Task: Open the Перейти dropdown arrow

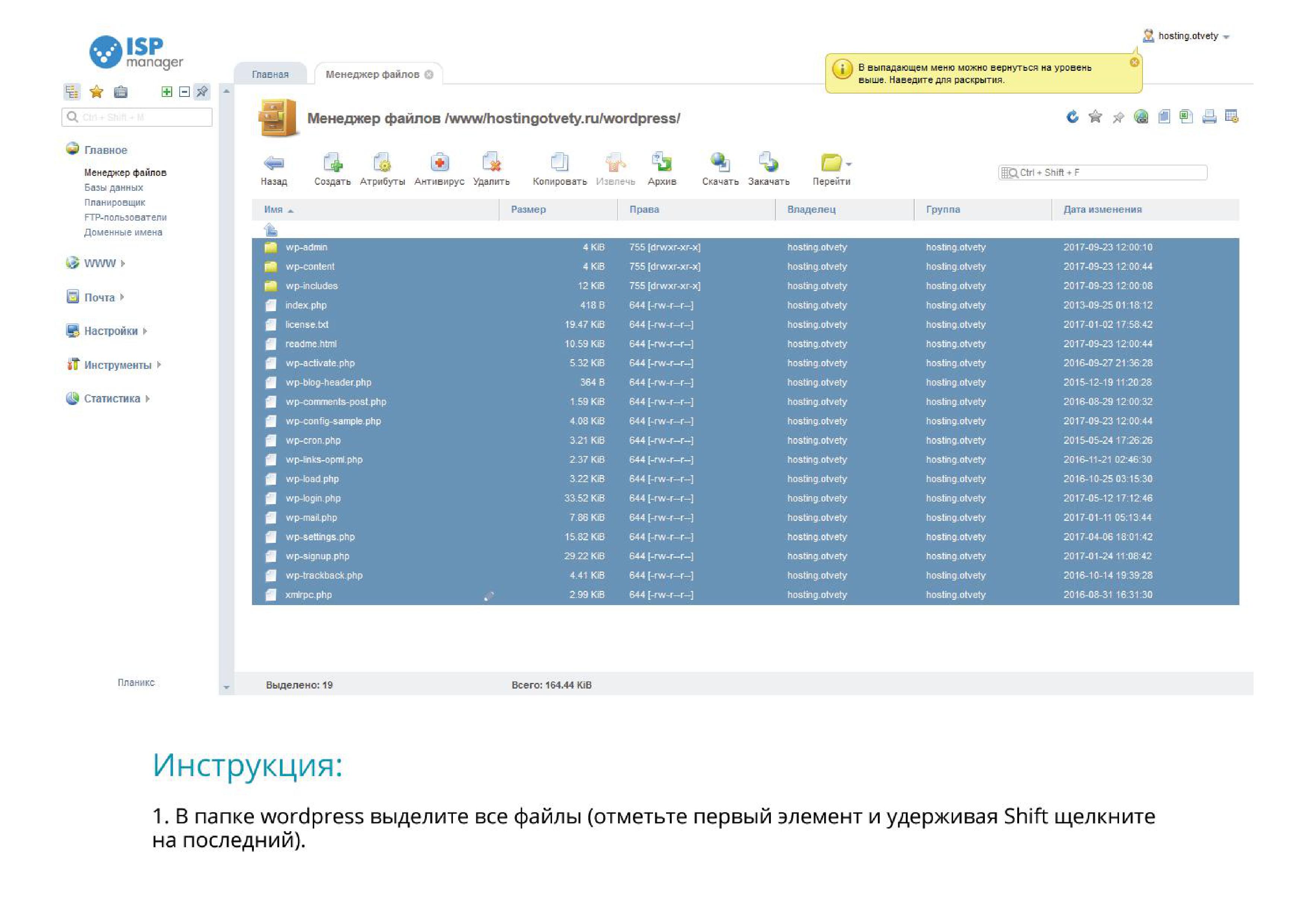Action: [x=849, y=165]
